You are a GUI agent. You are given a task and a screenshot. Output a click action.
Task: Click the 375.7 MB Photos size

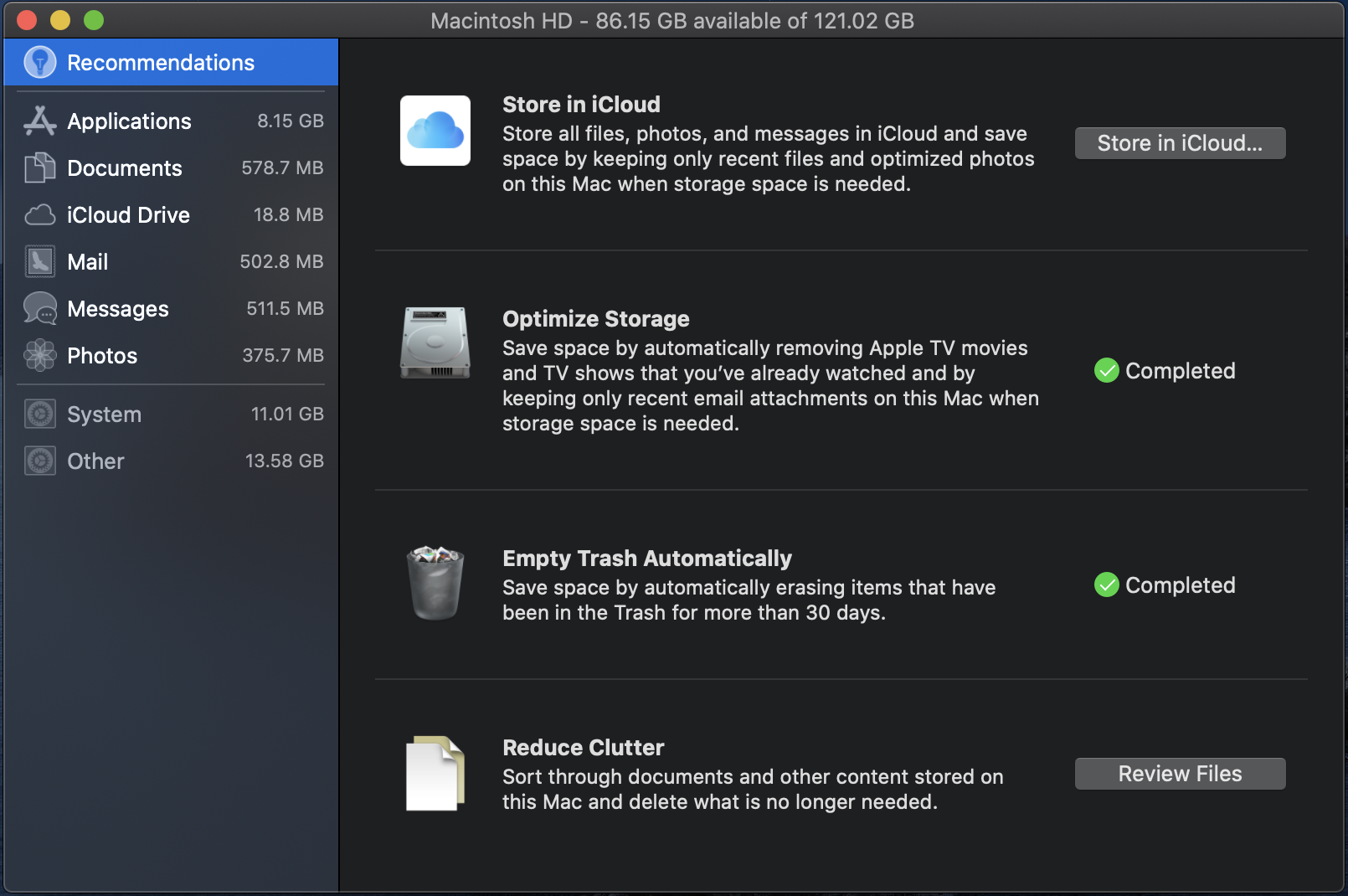tap(283, 355)
